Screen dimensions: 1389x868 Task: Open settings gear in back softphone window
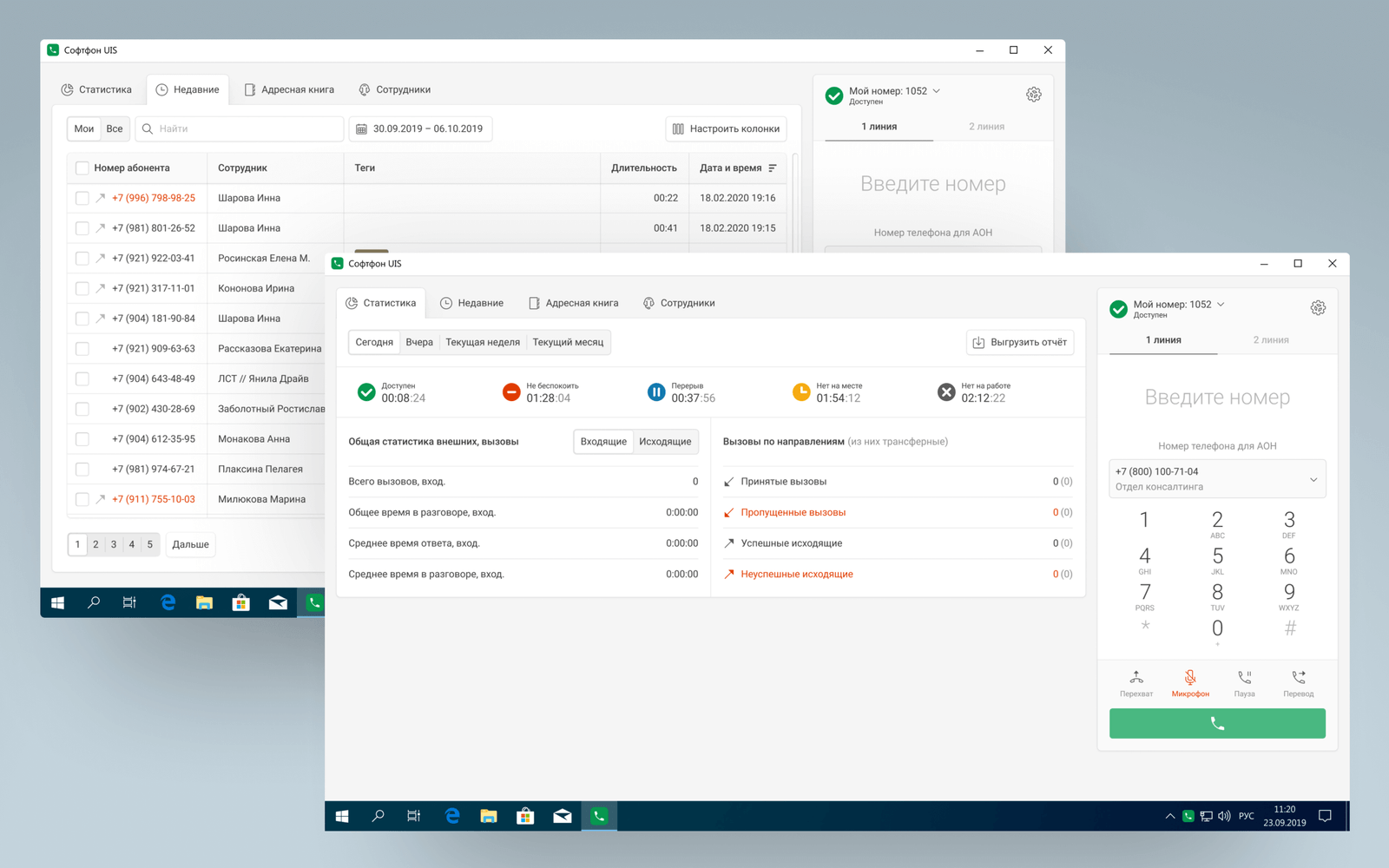click(x=1033, y=95)
